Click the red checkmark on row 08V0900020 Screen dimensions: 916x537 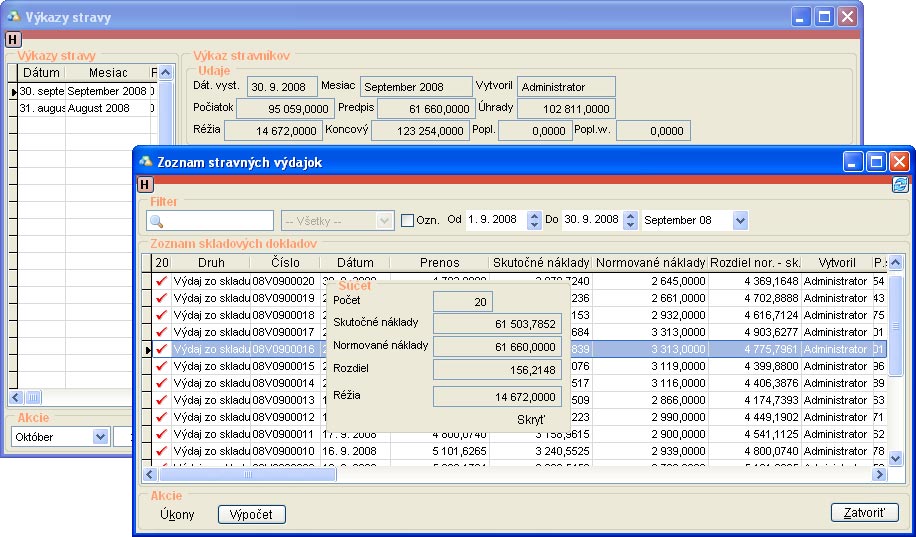162,281
